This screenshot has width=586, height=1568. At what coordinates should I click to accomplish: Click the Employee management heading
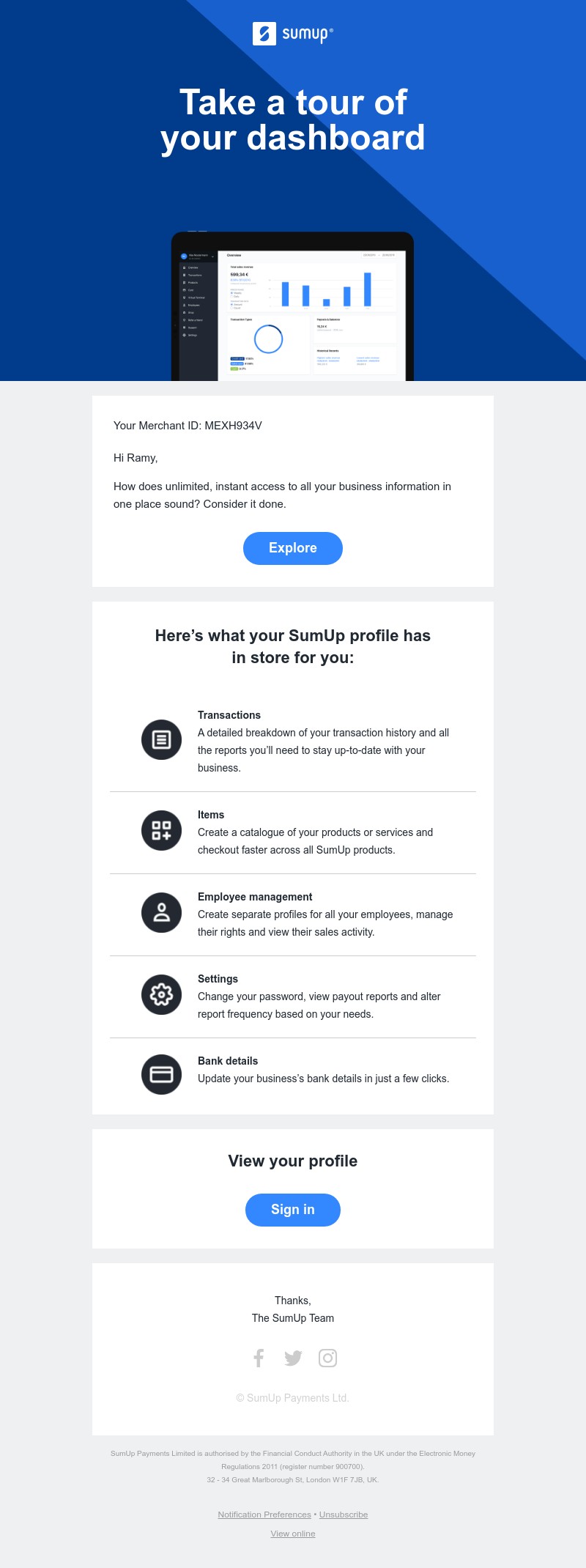pyautogui.click(x=255, y=897)
